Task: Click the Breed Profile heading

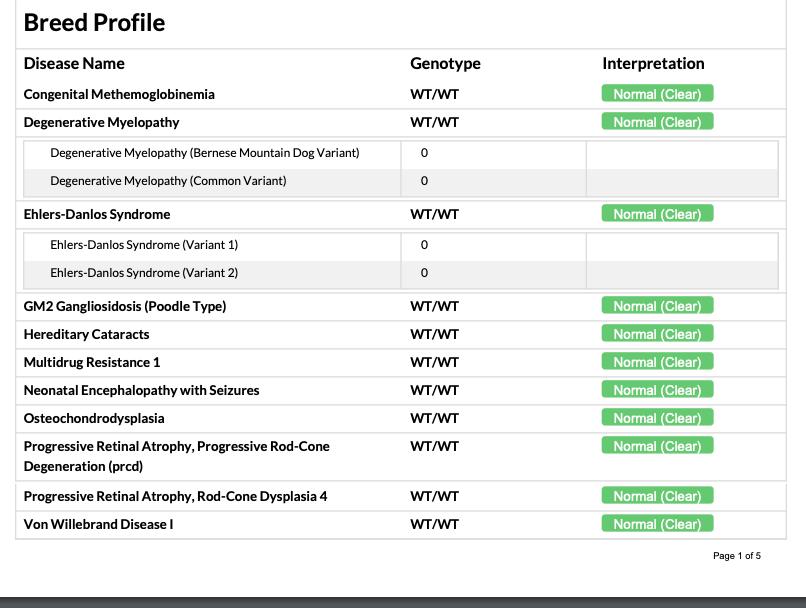Action: [94, 23]
